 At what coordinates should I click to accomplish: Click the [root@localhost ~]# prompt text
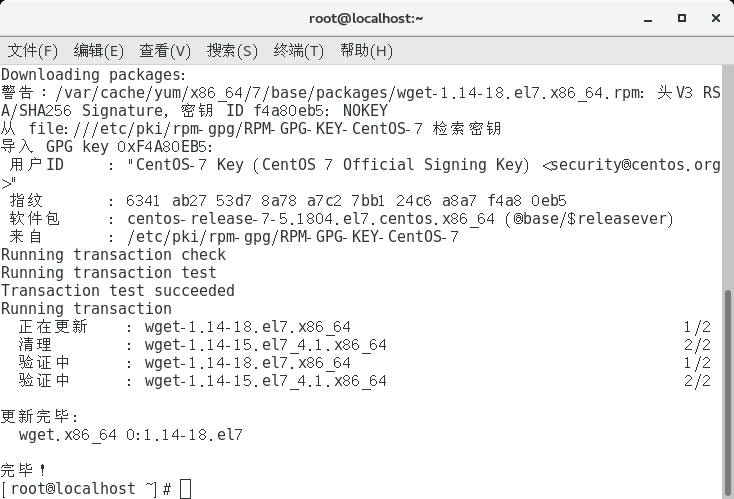tap(86, 489)
